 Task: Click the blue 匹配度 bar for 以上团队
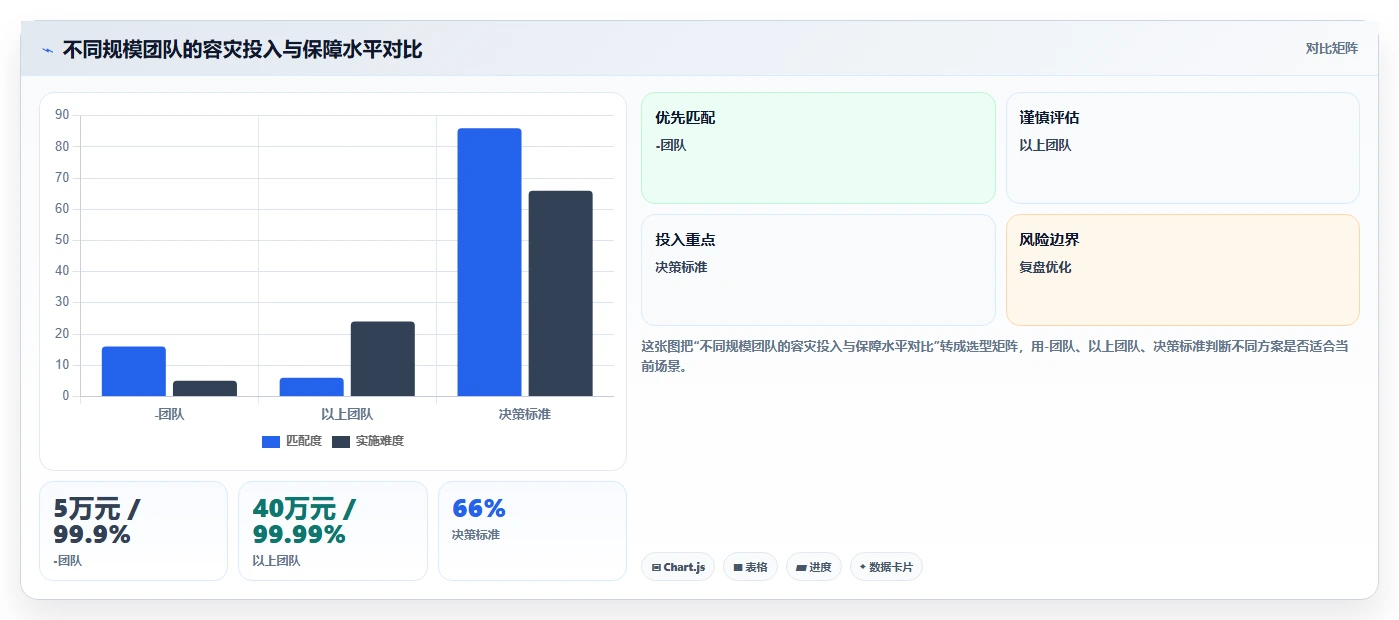311,387
